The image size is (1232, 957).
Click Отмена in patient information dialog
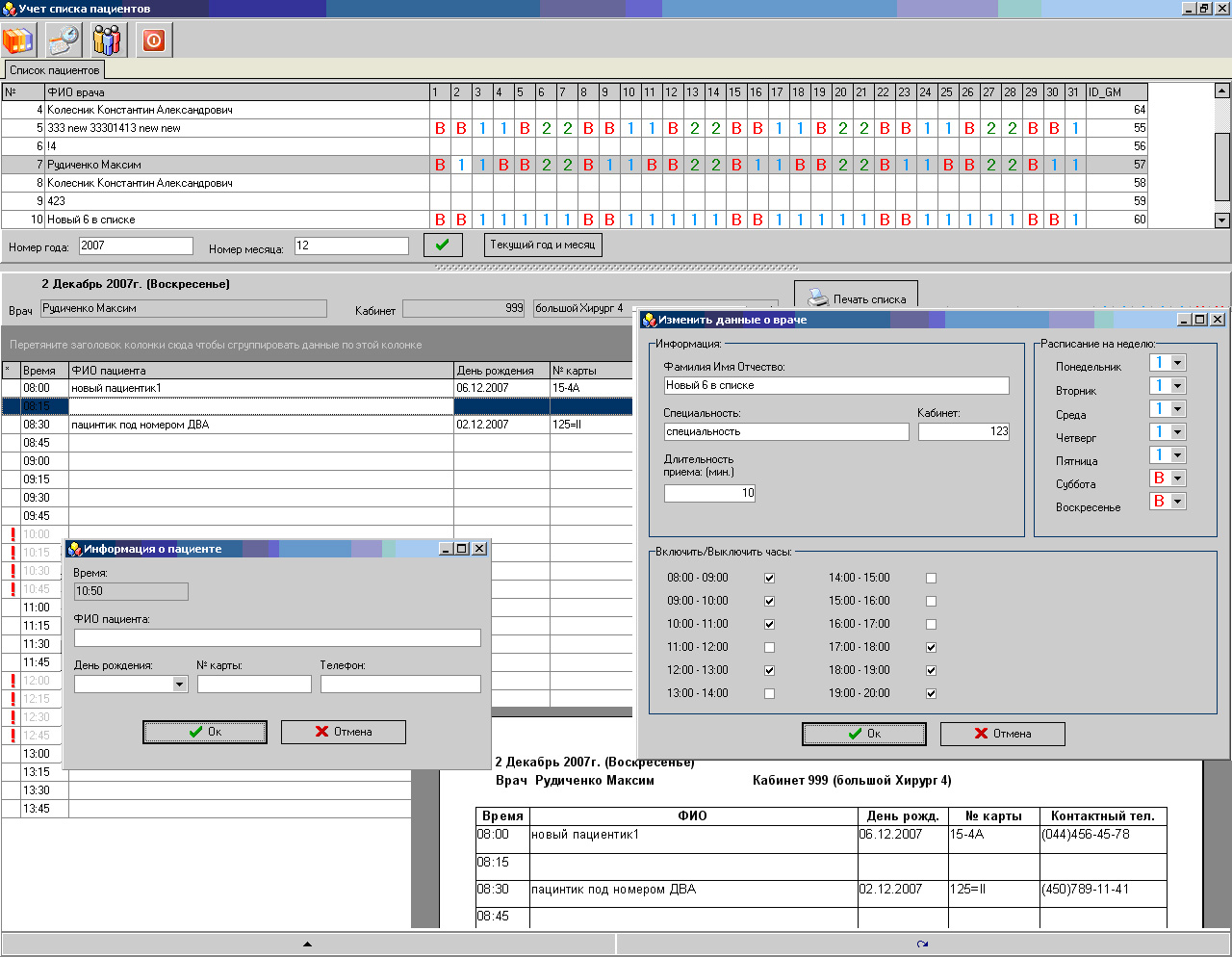click(344, 732)
